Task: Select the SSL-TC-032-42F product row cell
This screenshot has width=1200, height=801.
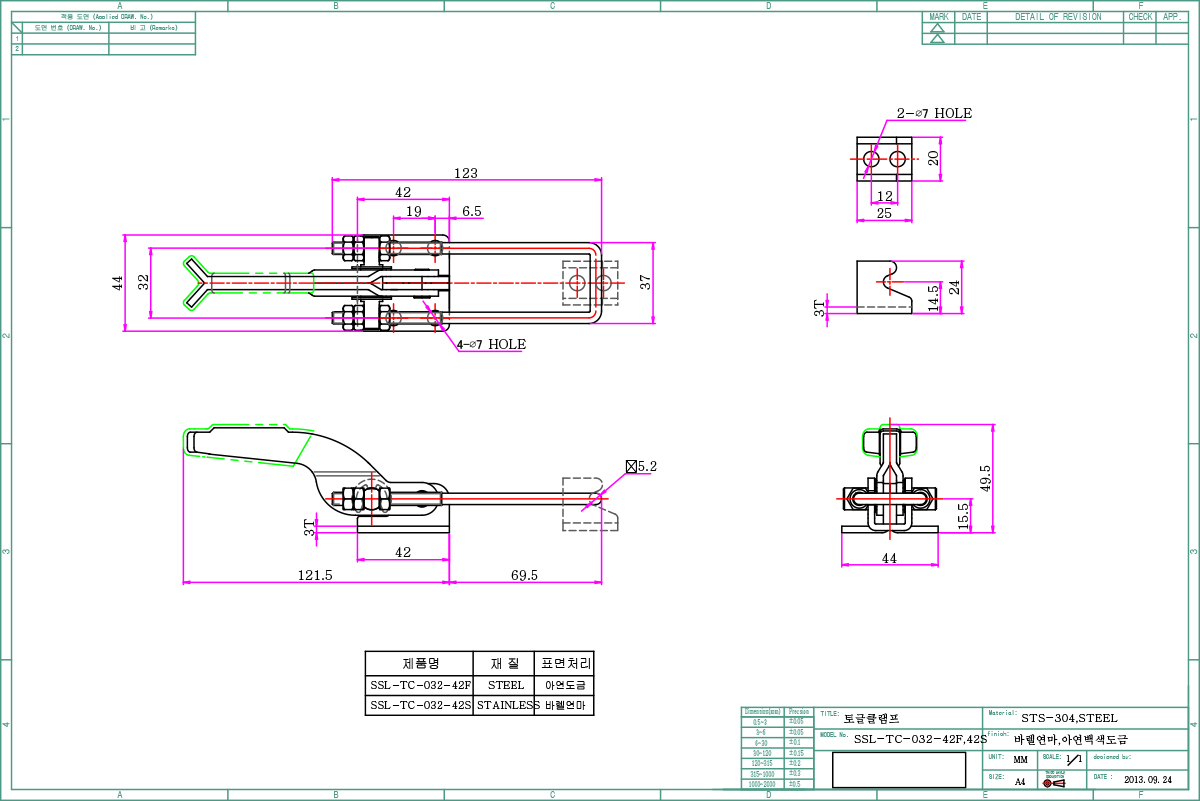Action: click(x=419, y=686)
